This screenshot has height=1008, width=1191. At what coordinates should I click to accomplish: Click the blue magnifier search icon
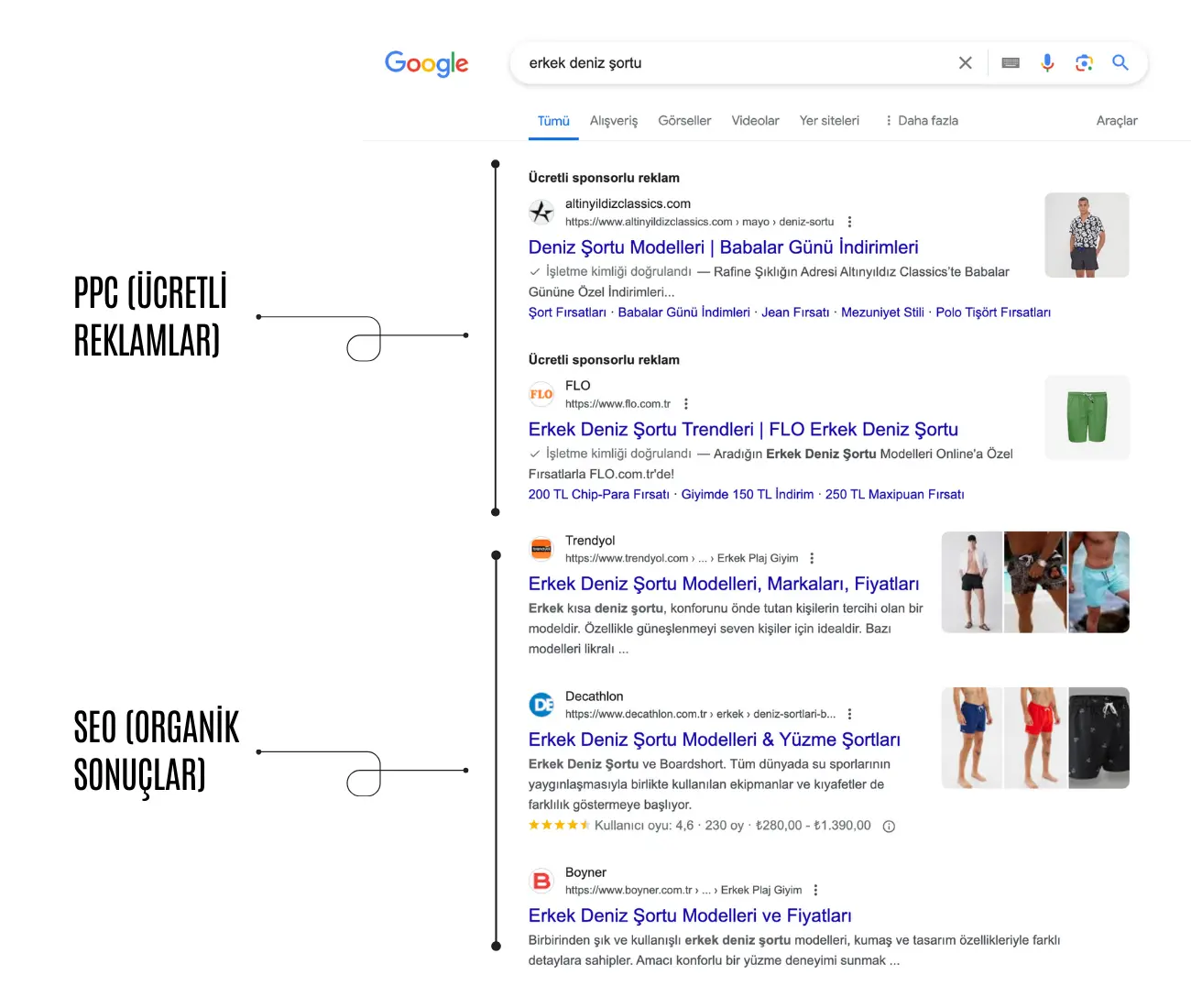point(1120,62)
